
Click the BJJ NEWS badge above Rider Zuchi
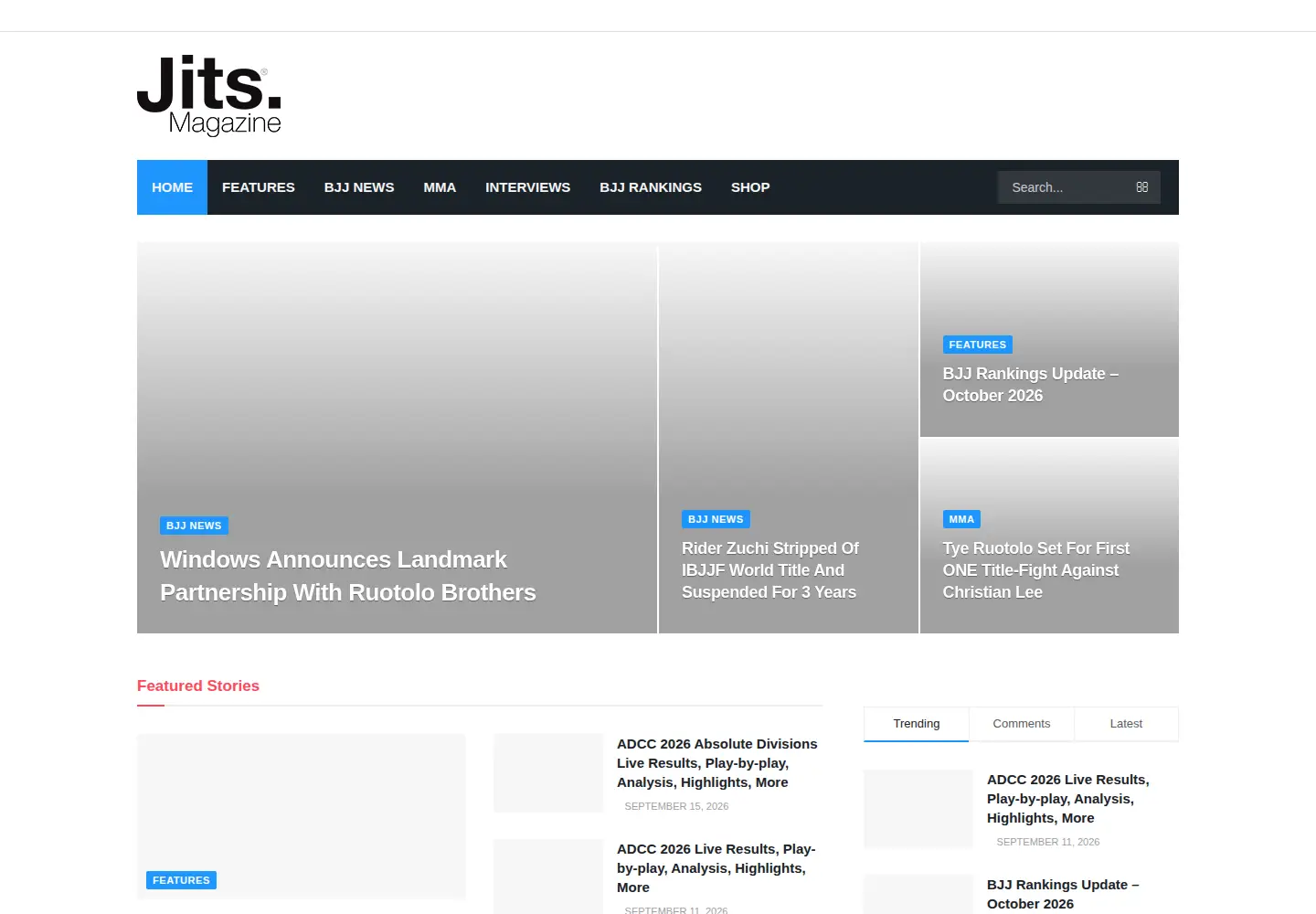click(716, 519)
